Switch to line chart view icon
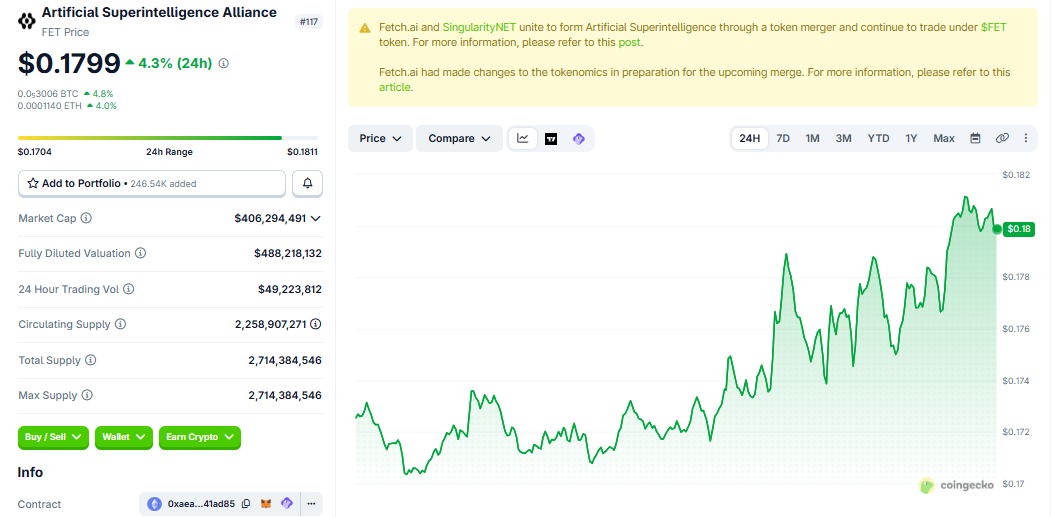This screenshot has height=517, width=1051. click(x=523, y=138)
